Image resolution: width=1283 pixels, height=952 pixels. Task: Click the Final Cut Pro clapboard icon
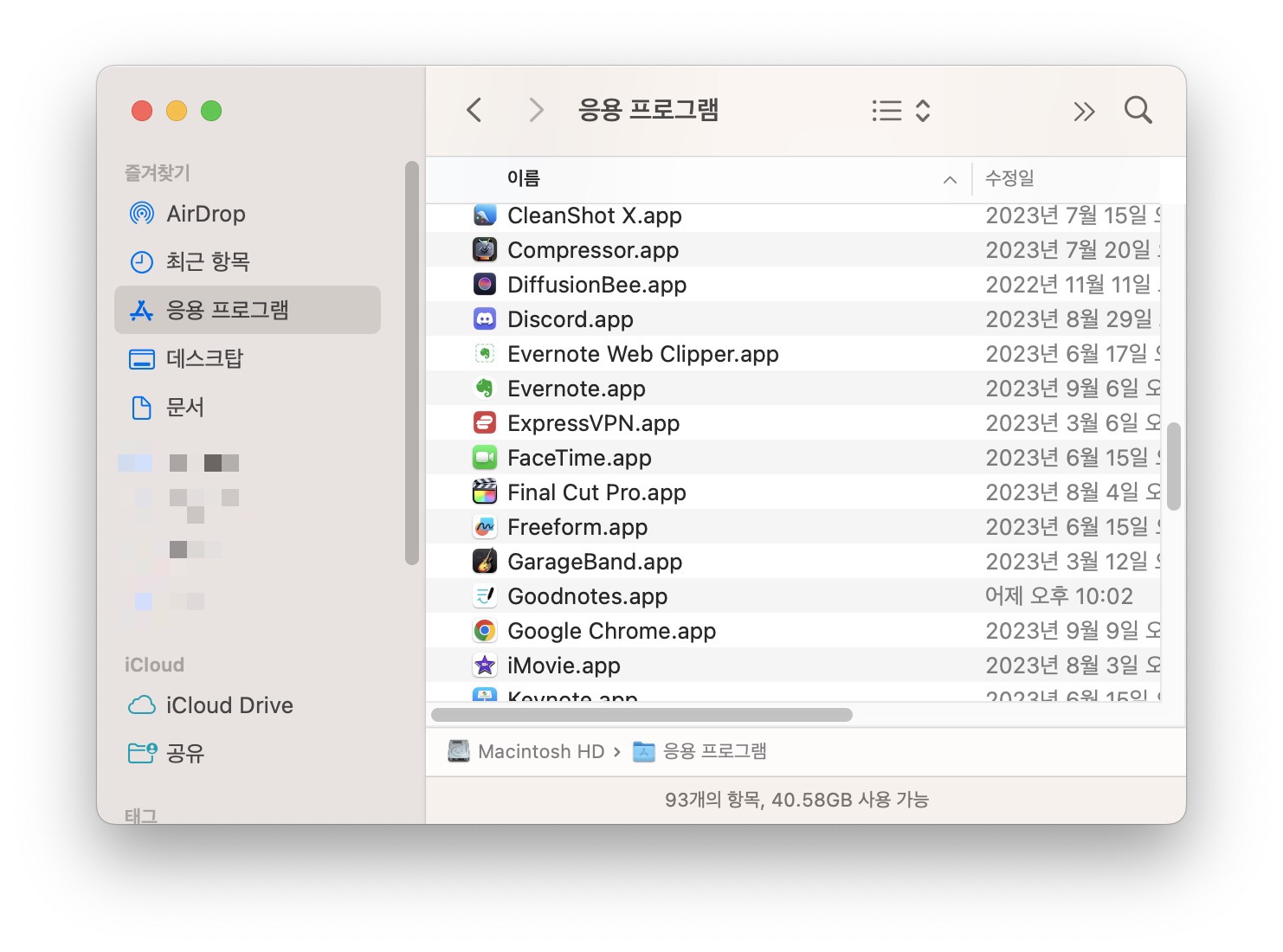click(485, 492)
